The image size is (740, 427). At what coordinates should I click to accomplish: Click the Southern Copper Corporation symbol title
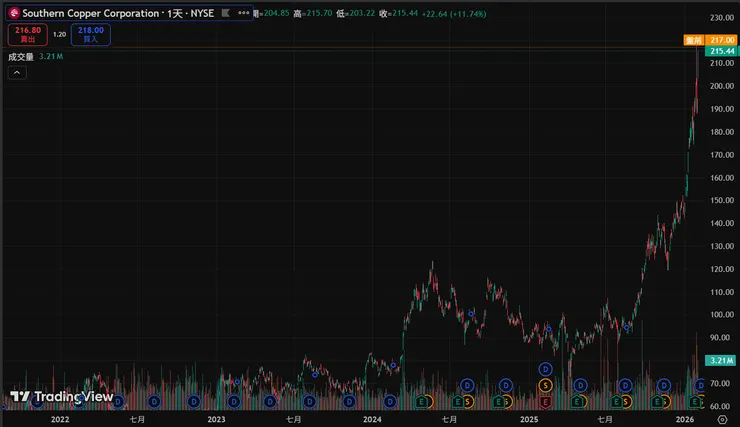(90, 13)
